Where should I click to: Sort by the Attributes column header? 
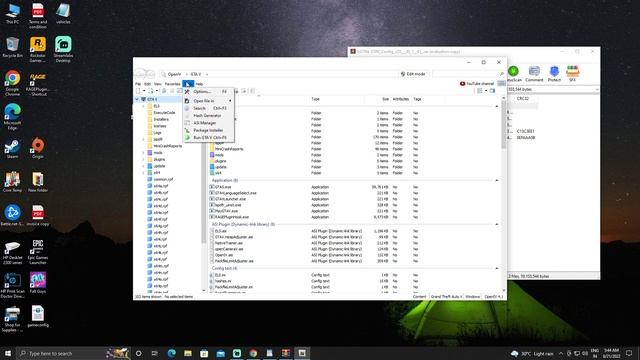401,99
